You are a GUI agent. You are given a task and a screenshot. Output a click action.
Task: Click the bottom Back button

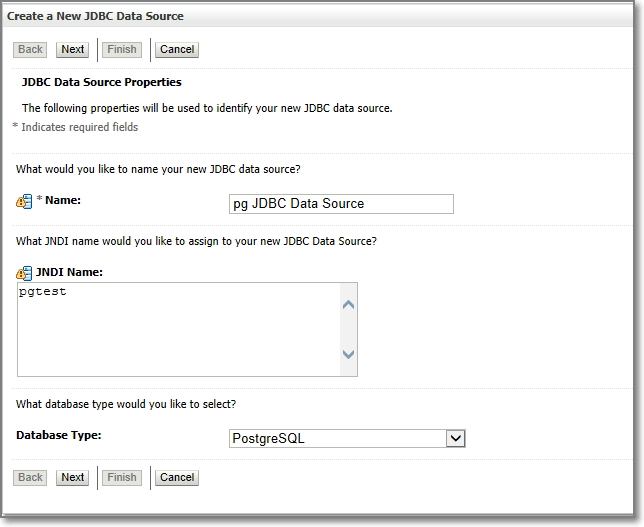coord(31,477)
